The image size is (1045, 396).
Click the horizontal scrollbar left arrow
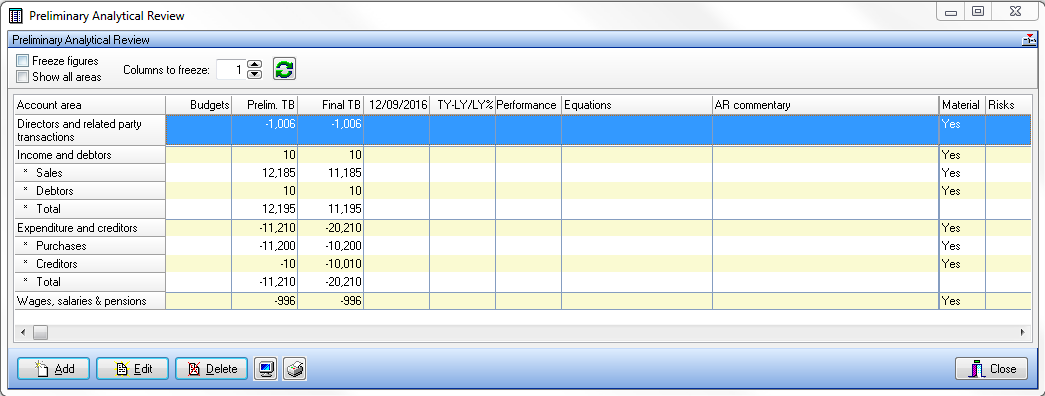pyautogui.click(x=23, y=332)
